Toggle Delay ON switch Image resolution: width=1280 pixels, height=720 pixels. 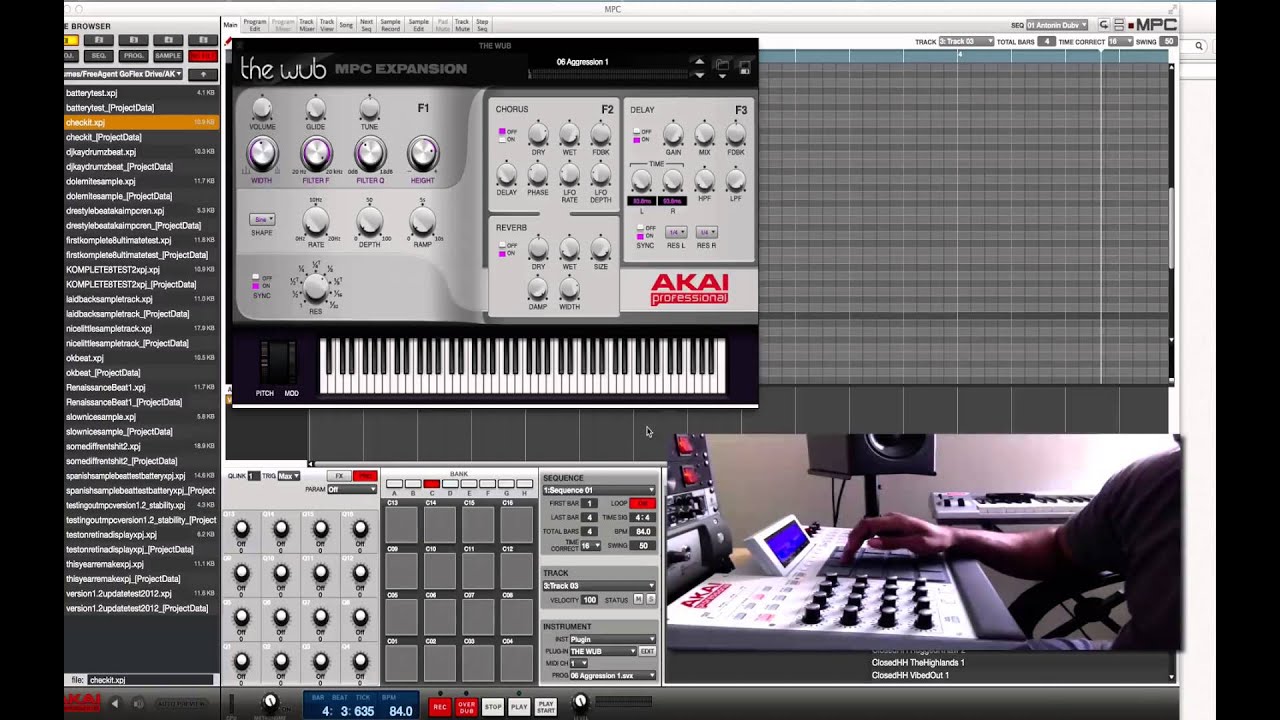click(637, 139)
